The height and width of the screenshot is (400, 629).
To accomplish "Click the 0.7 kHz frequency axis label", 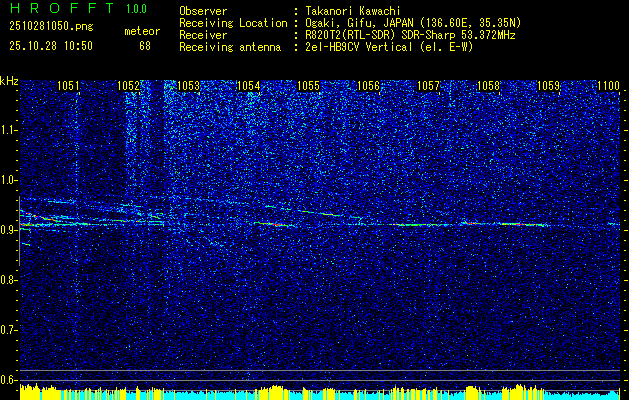I will pyautogui.click(x=8, y=330).
